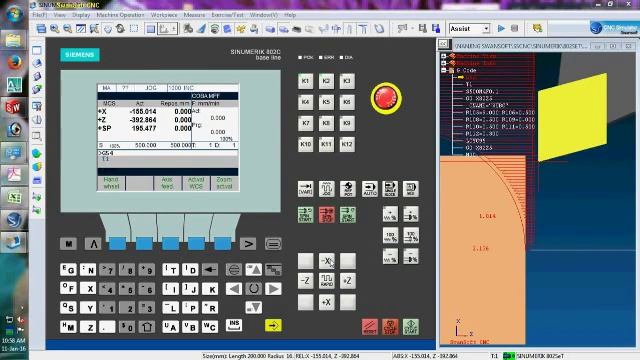The height and width of the screenshot is (360, 640).
Task: Click the Axis feed softkey
Action: click(x=167, y=183)
